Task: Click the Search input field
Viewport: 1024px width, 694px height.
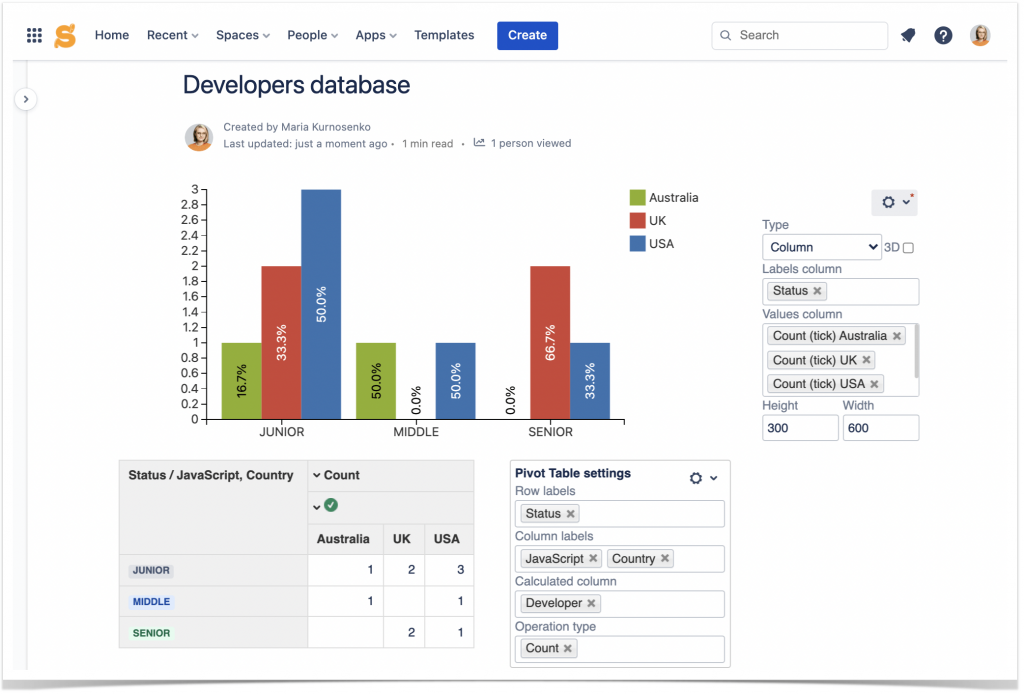Action: point(799,35)
